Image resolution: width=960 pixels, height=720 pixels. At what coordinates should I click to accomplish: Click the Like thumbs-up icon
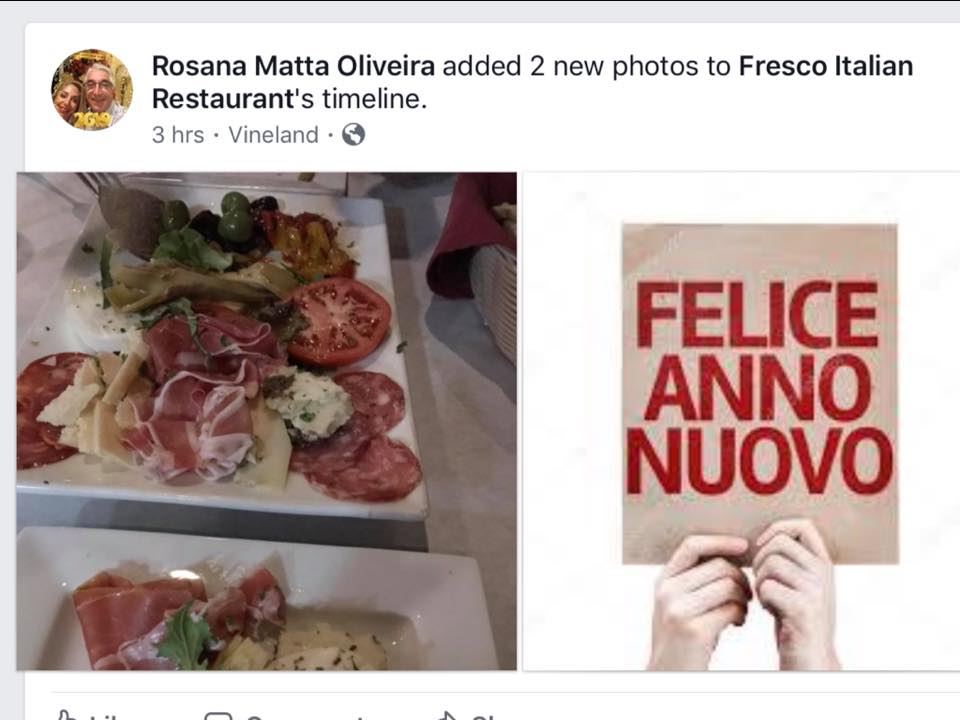pos(66,715)
